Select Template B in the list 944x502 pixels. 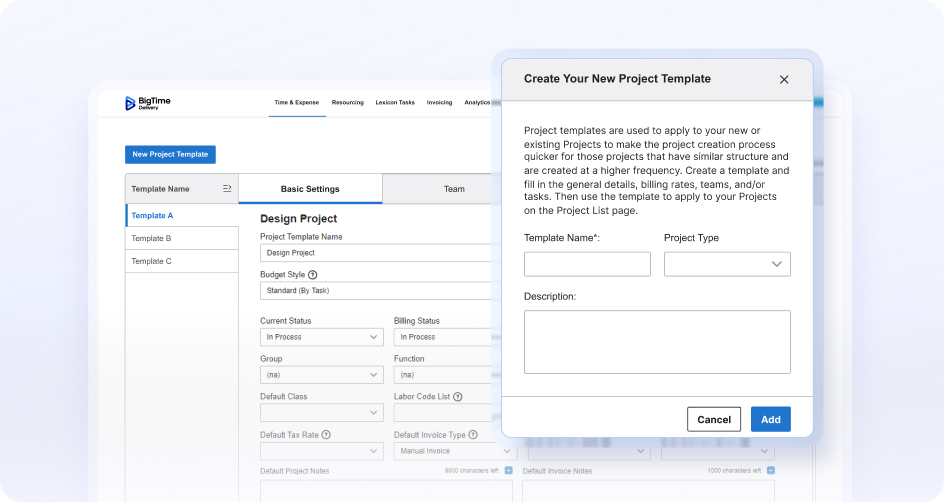(182, 238)
